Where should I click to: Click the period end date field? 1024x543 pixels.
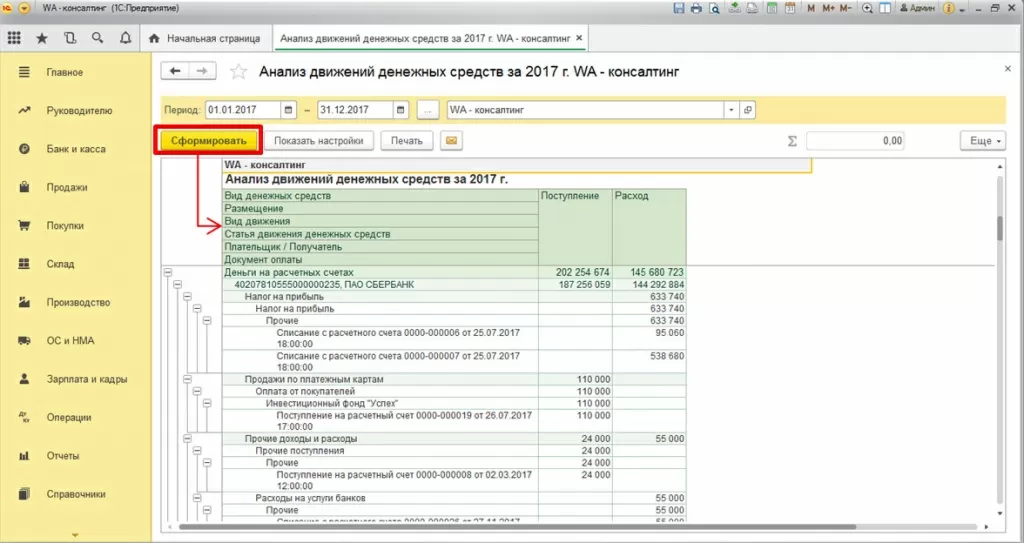click(x=355, y=110)
